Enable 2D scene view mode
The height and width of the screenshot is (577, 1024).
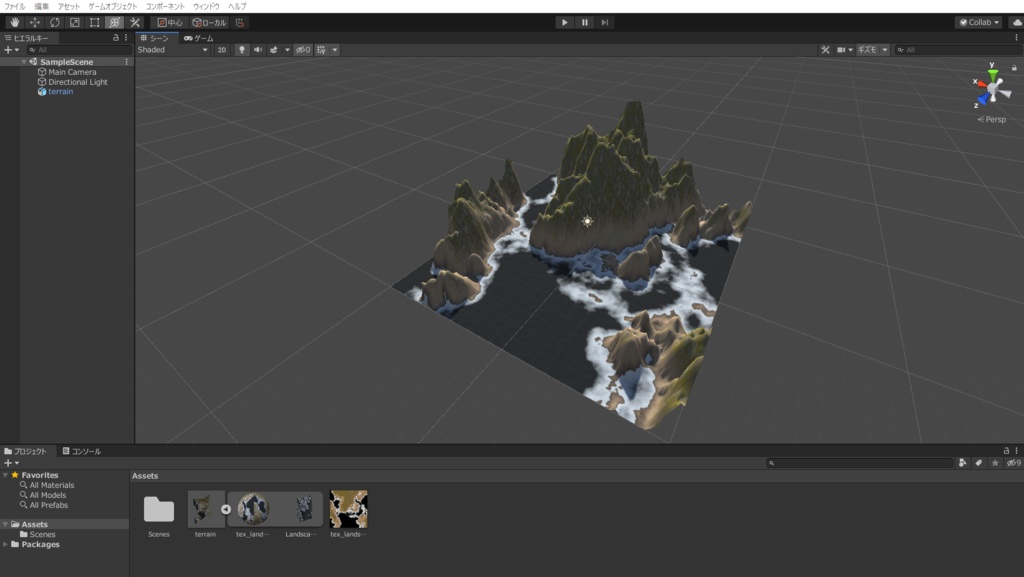[x=221, y=48]
